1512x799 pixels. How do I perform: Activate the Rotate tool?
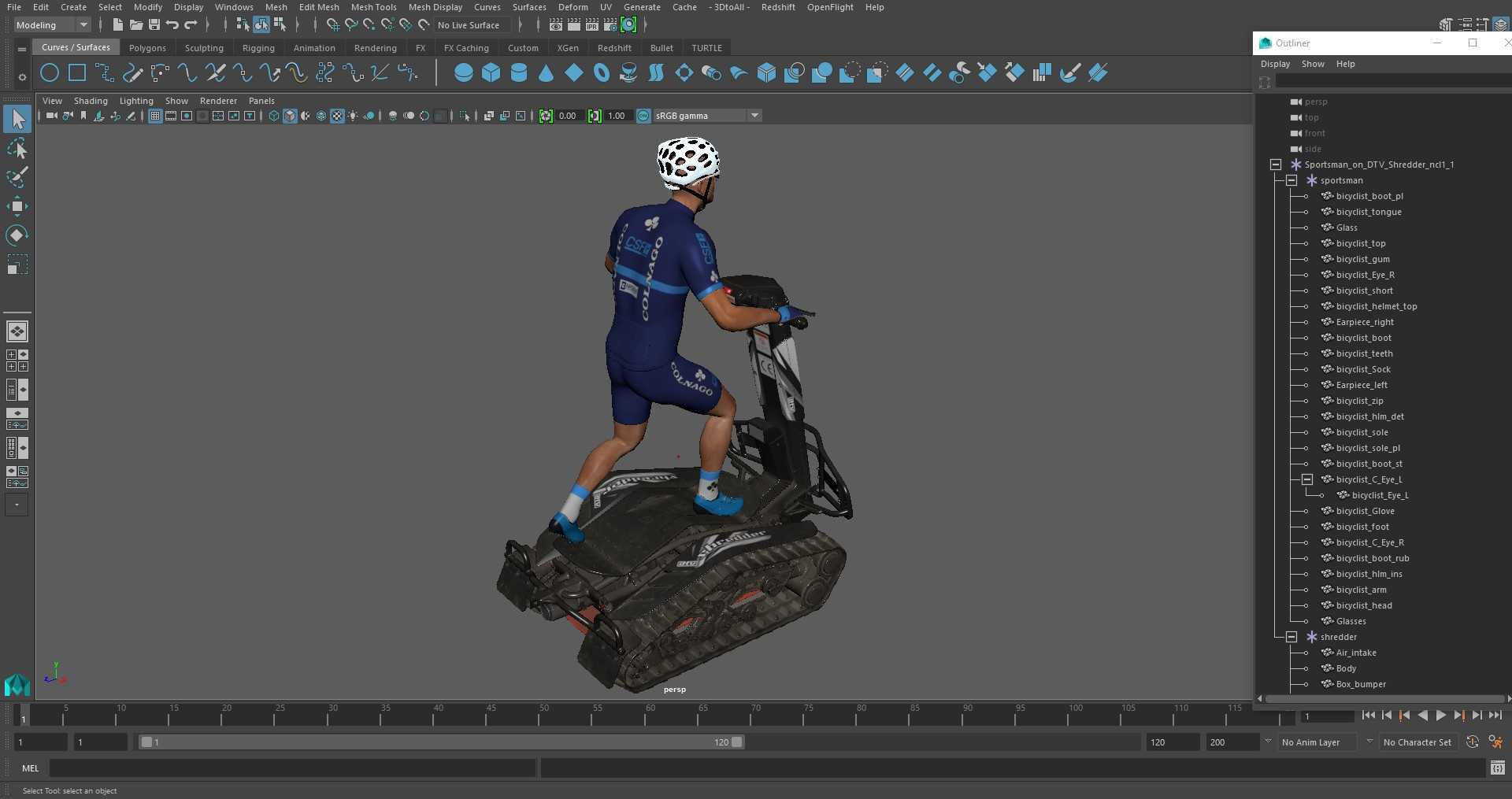pos(17,235)
